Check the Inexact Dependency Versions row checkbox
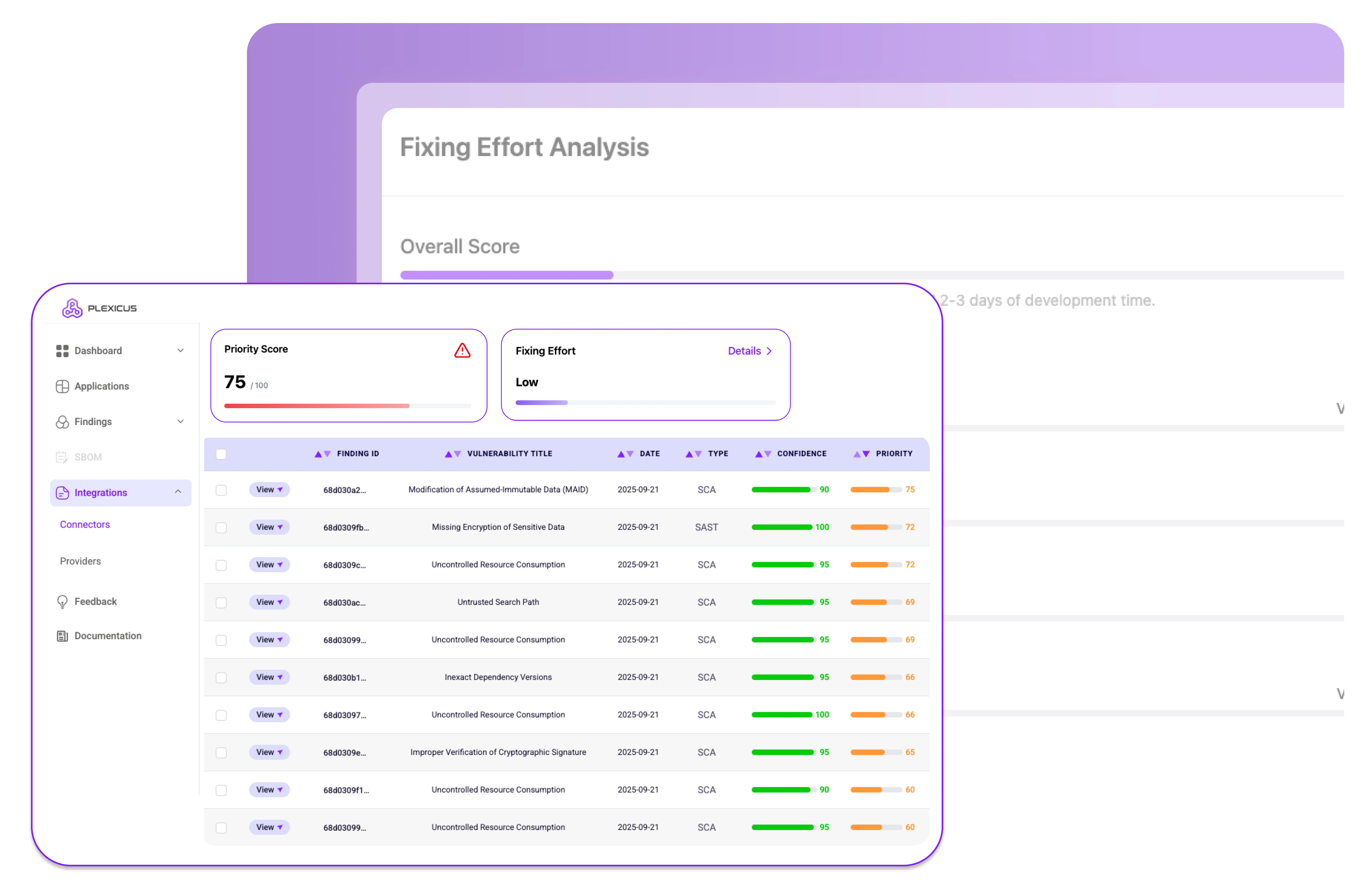 (x=221, y=678)
